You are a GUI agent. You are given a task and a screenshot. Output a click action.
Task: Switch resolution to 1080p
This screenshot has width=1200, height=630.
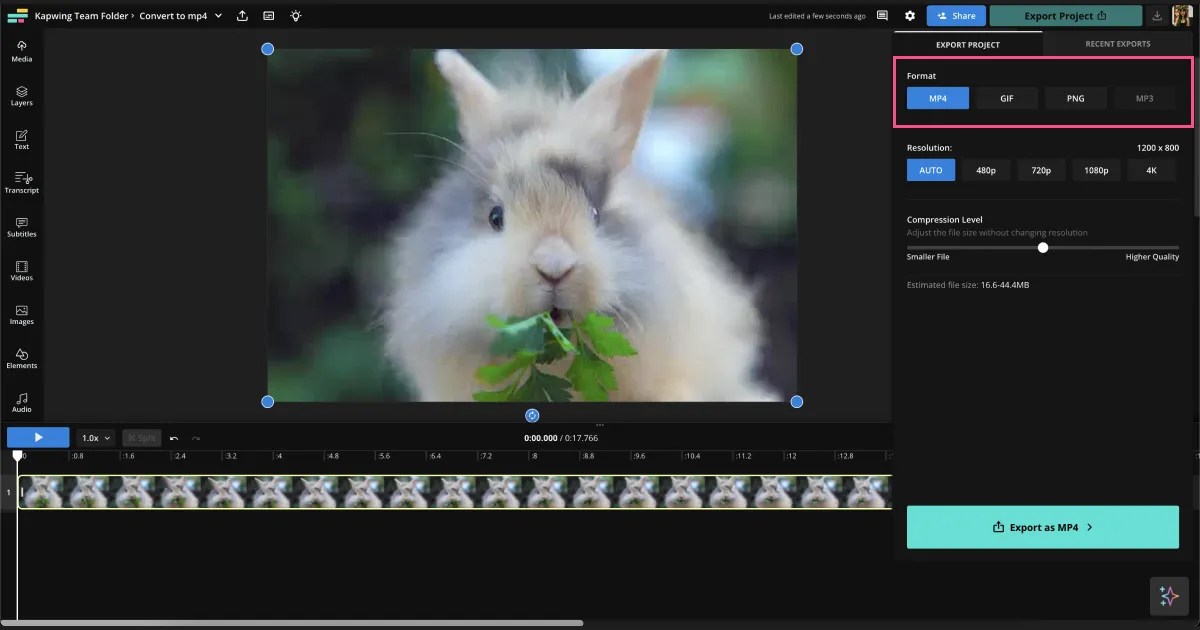pyautogui.click(x=1096, y=170)
